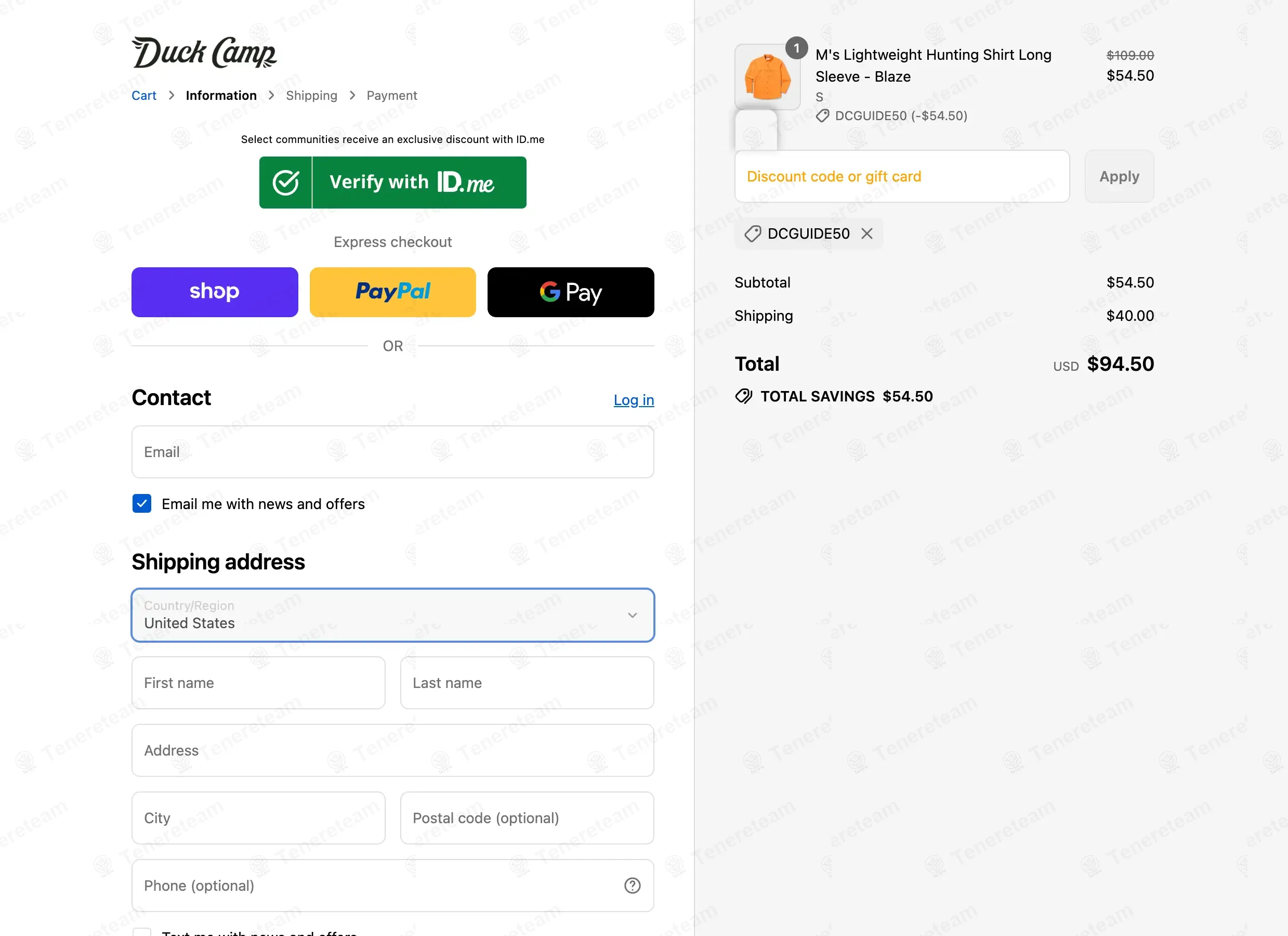Click the Log in link
This screenshot has height=936, width=1288.
coord(633,400)
